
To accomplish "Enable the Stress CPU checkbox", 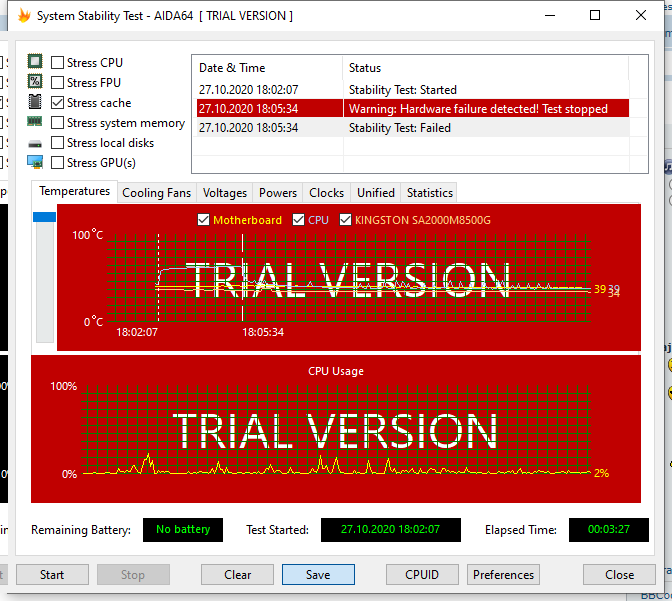I will pyautogui.click(x=57, y=63).
